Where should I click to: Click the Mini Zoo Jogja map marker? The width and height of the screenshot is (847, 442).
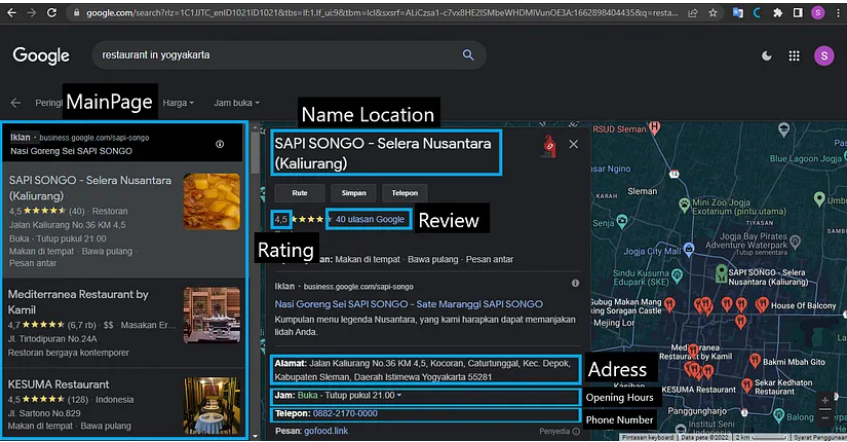pos(684,205)
